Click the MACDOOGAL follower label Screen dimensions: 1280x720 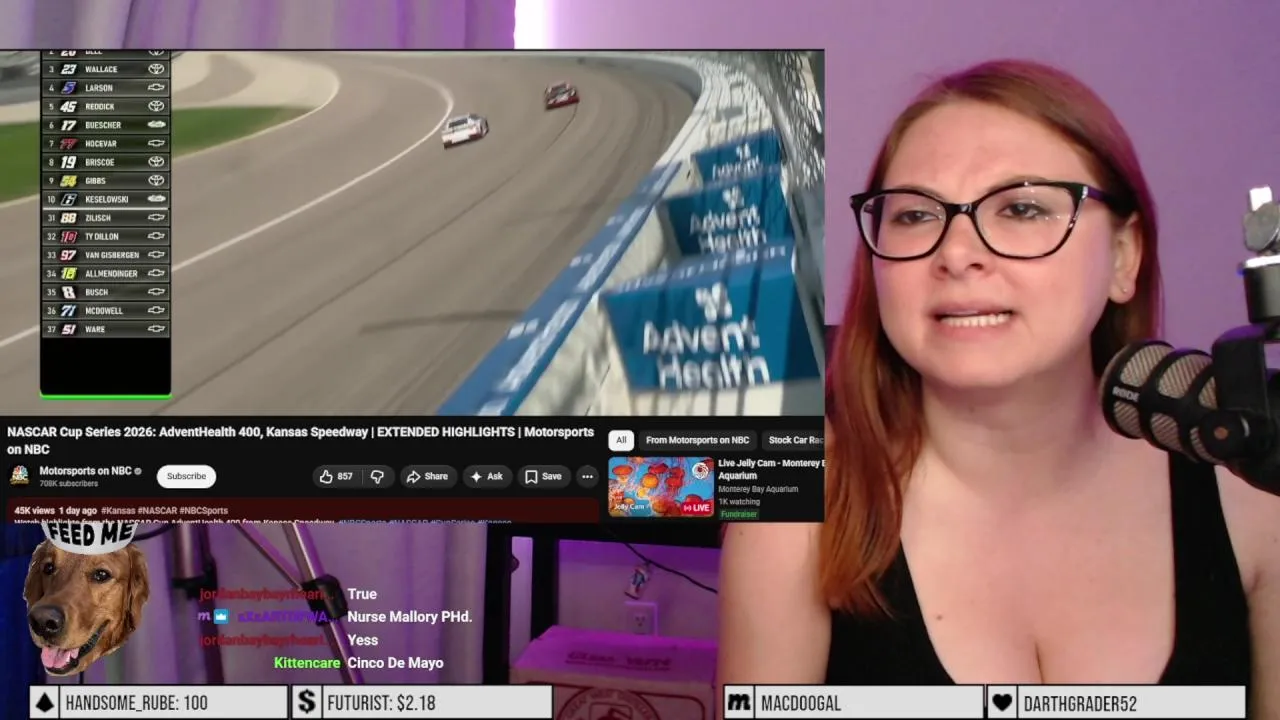(x=801, y=703)
